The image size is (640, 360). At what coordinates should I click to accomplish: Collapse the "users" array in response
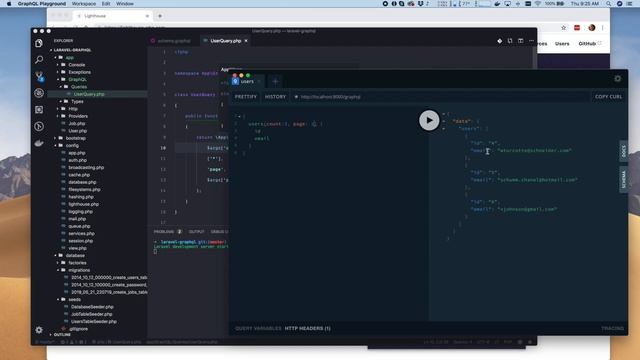pos(444,129)
